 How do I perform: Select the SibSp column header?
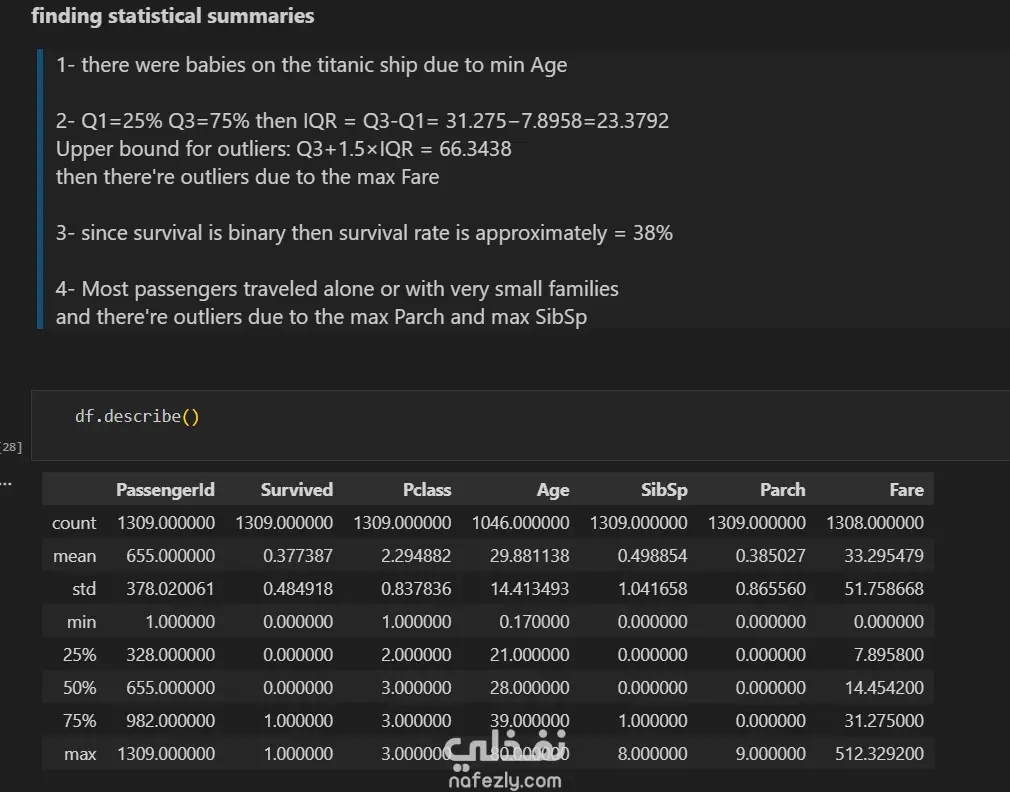[x=664, y=490]
